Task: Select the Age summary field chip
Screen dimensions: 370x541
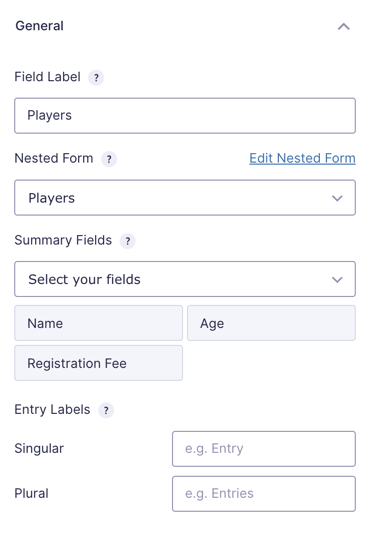Action: [271, 323]
